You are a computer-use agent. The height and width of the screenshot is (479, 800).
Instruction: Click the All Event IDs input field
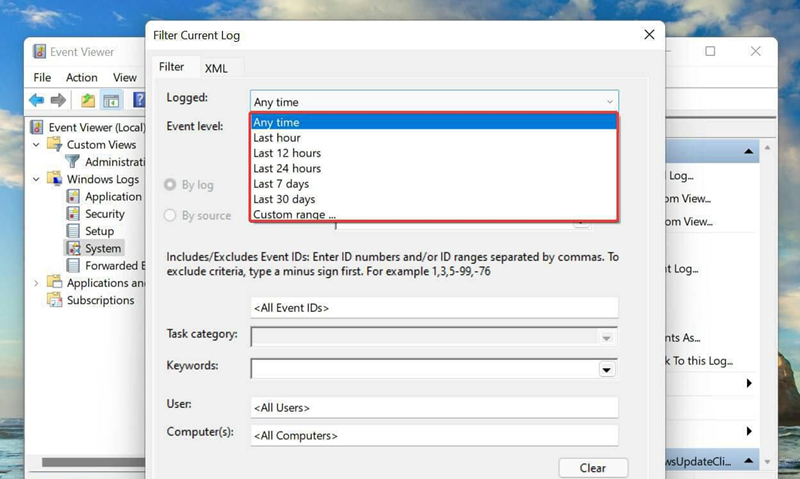click(434, 308)
